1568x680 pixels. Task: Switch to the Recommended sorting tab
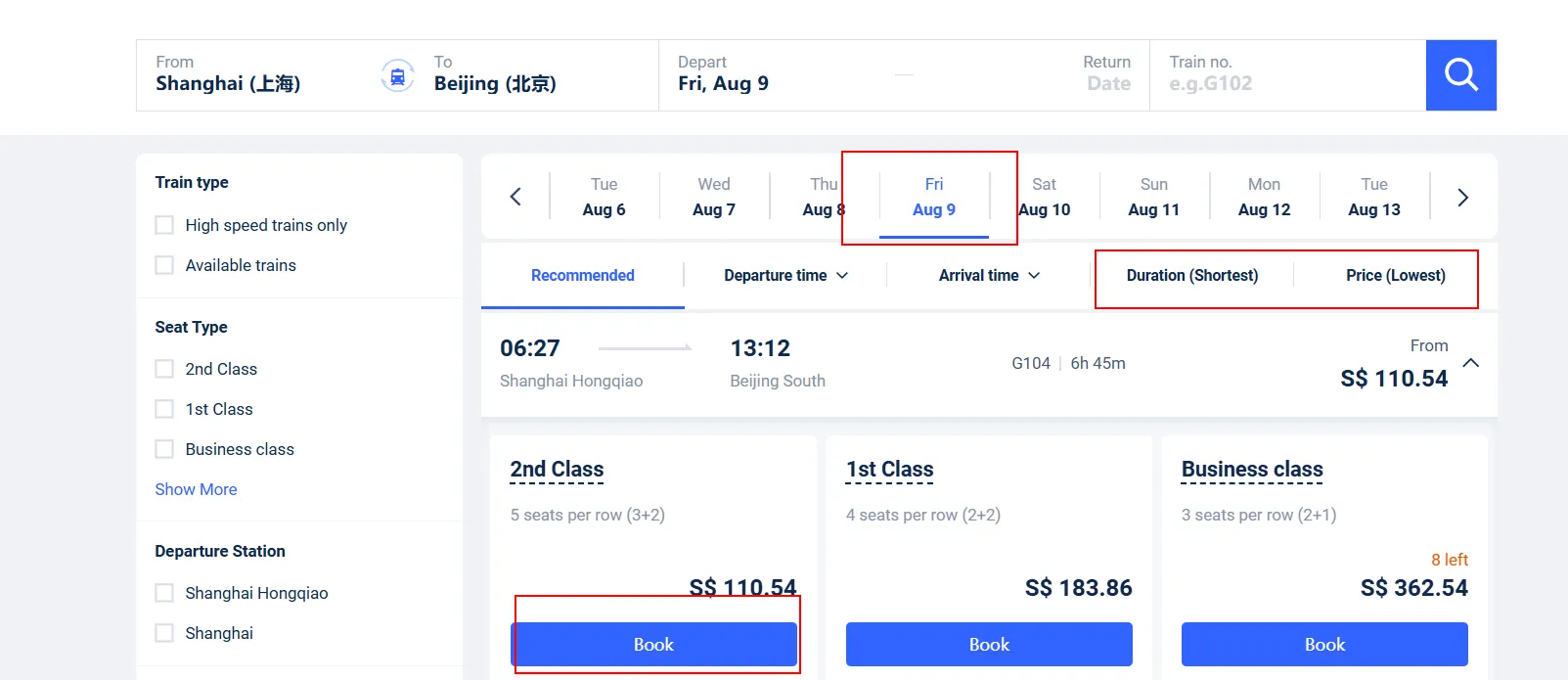pyautogui.click(x=582, y=275)
